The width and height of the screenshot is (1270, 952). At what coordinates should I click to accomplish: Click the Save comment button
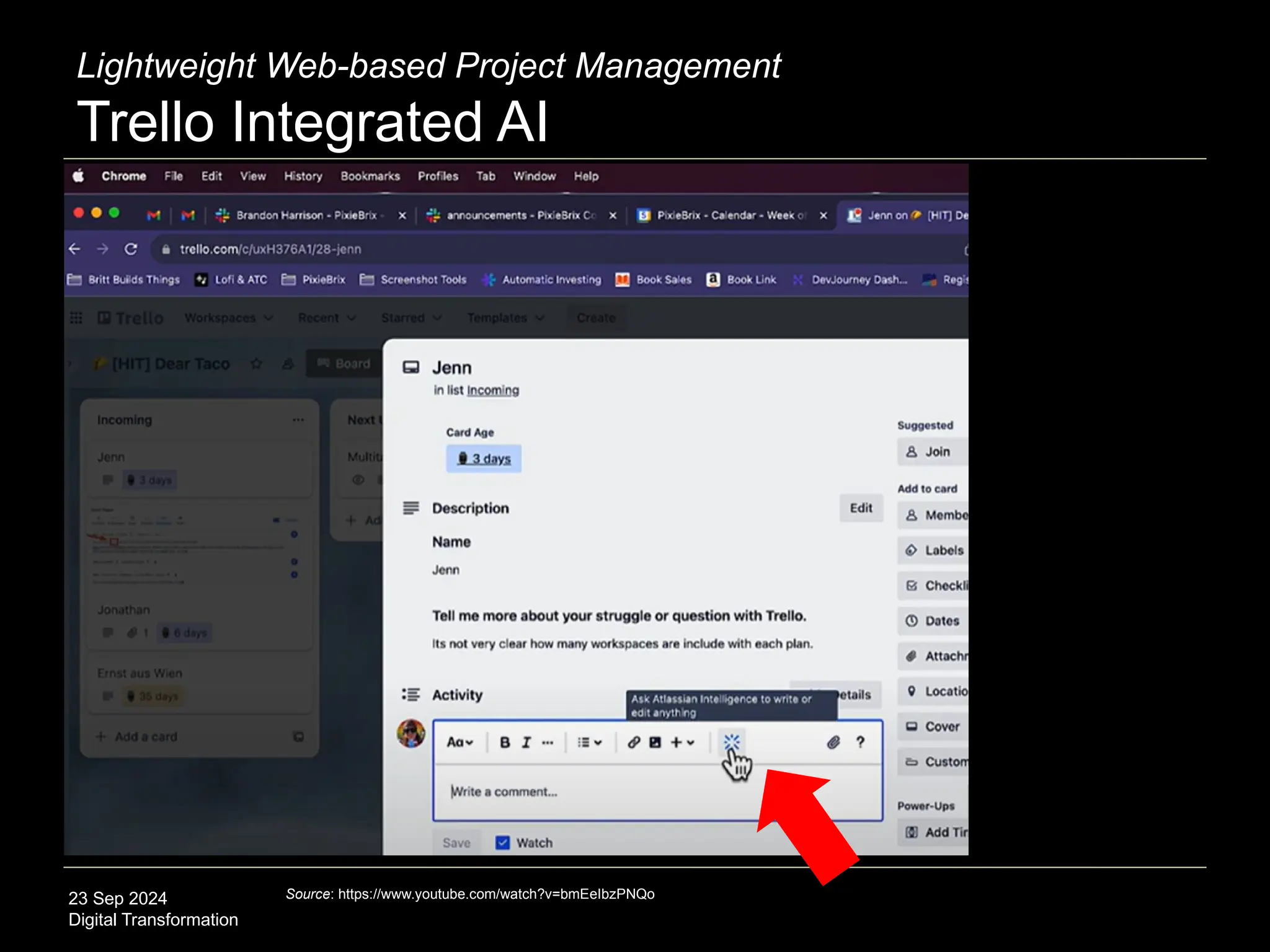pos(456,843)
